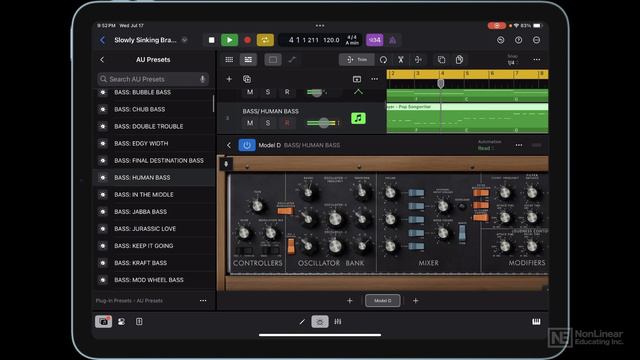The image size is (640, 360).
Task: Select the join tool icon next to scissors
Action: [x=418, y=60]
